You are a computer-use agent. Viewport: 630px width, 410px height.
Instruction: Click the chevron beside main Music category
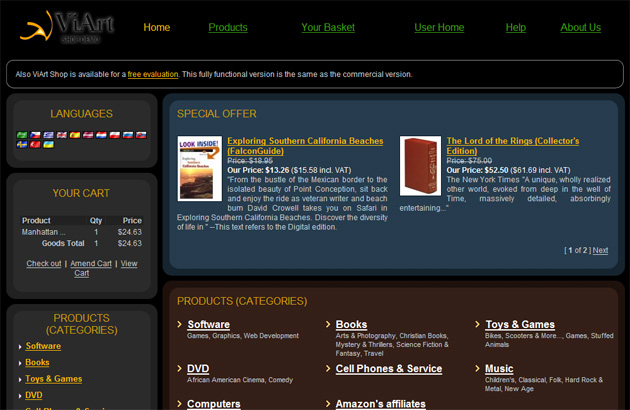coord(477,368)
